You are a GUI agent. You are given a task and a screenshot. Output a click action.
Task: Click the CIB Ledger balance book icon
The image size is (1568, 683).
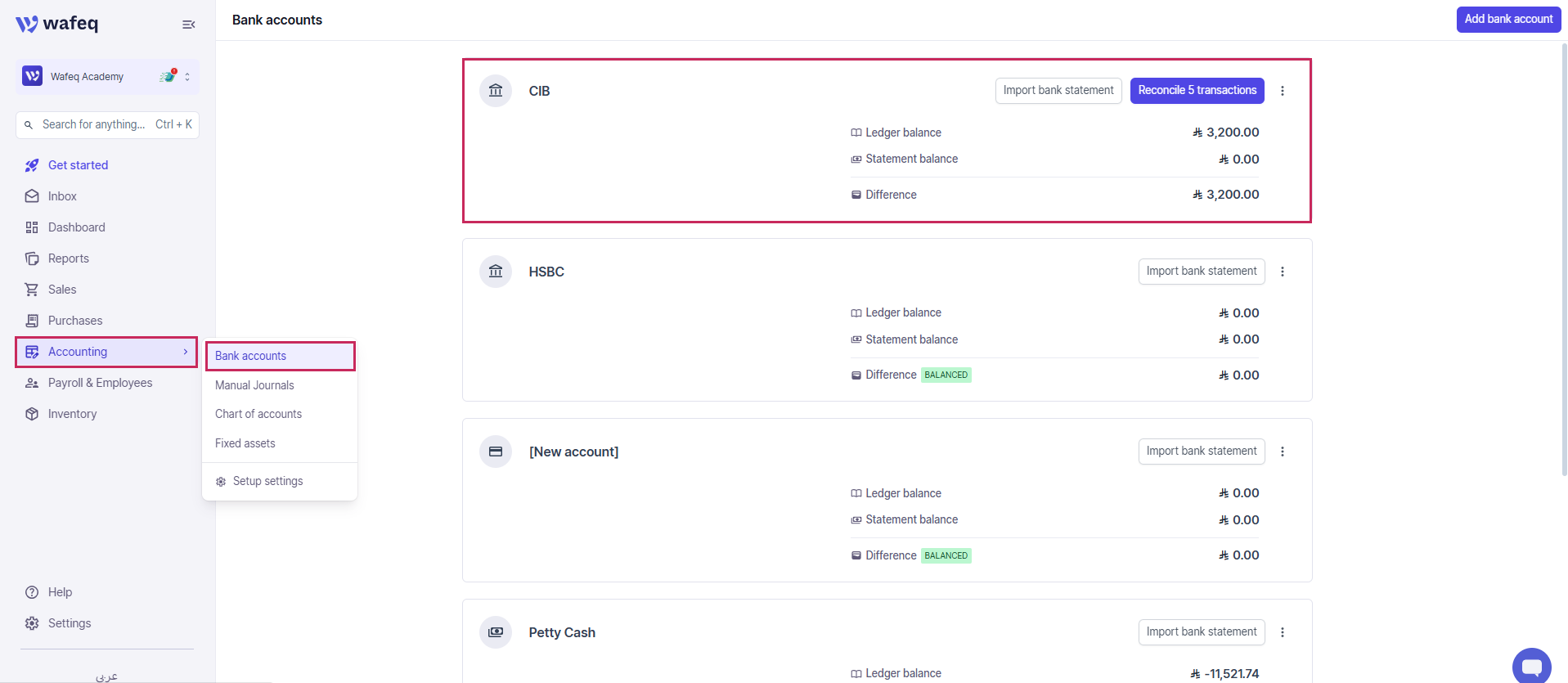coord(856,133)
